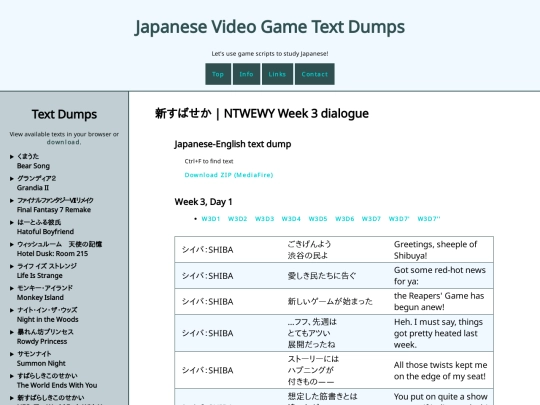This screenshot has height=405, width=540.
Task: Expand the 新すばらしきこのせかい entry arrow
Action: coord(12,398)
